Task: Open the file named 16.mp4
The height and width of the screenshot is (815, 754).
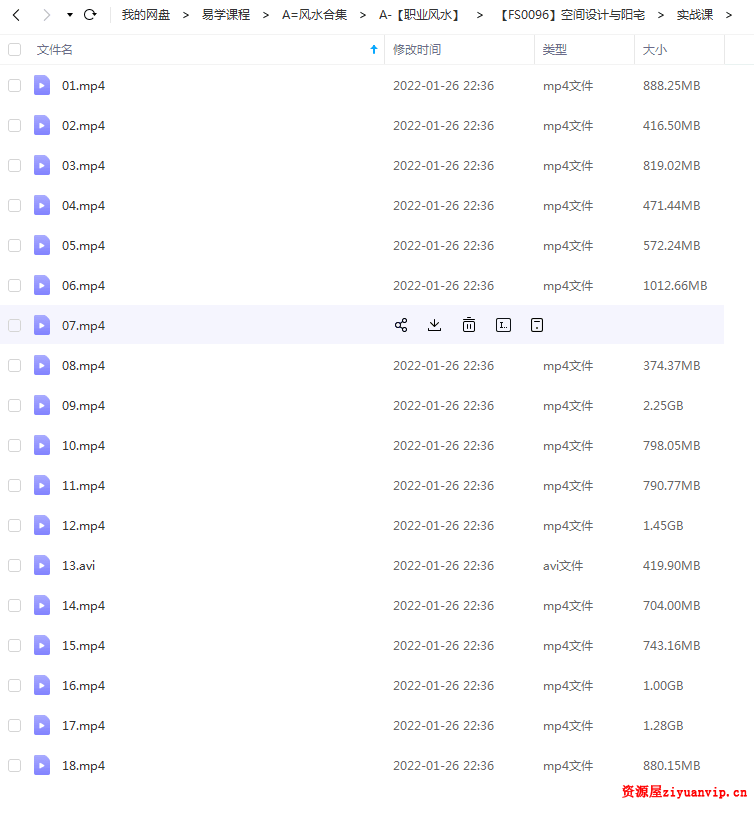Action: click(x=83, y=686)
